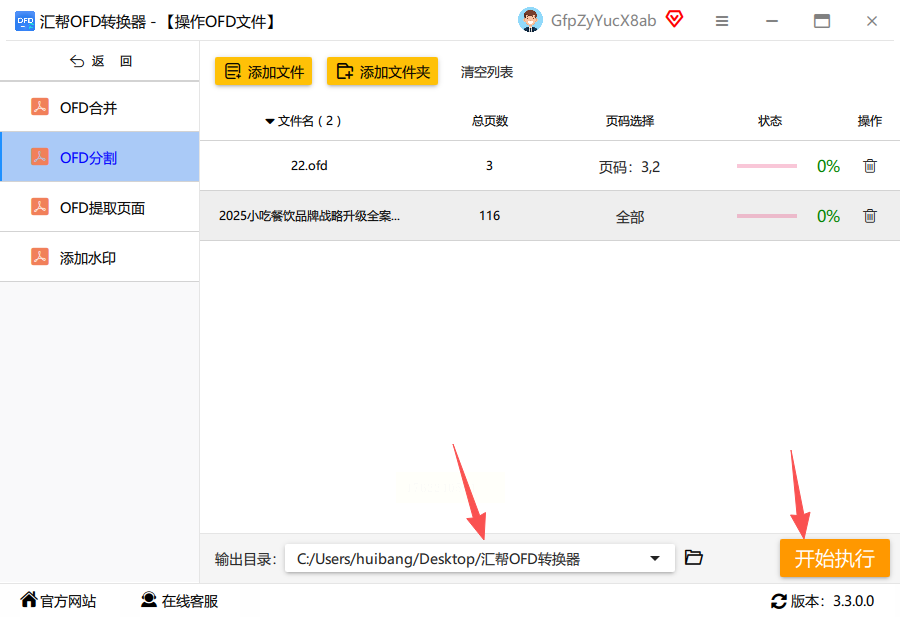
Task: Click the 总页数 column header
Action: (x=490, y=121)
